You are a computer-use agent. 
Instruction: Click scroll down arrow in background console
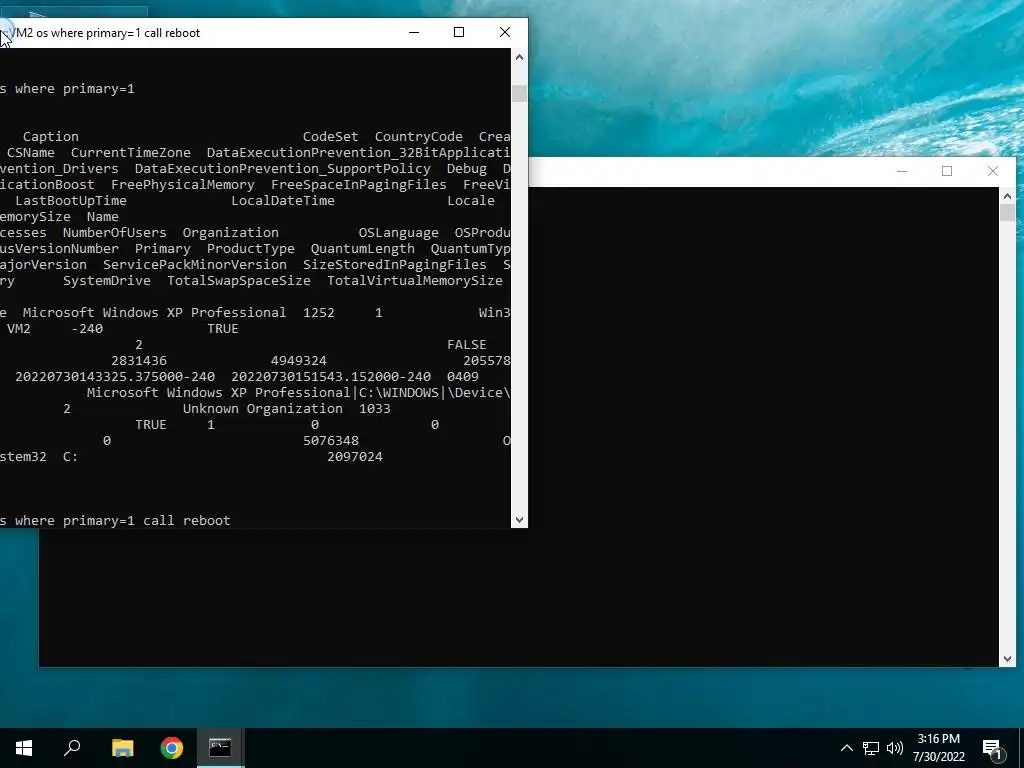1007,659
